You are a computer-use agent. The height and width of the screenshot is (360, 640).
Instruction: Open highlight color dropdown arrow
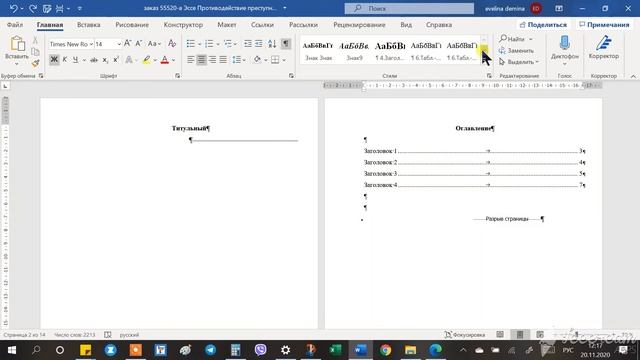(x=155, y=60)
